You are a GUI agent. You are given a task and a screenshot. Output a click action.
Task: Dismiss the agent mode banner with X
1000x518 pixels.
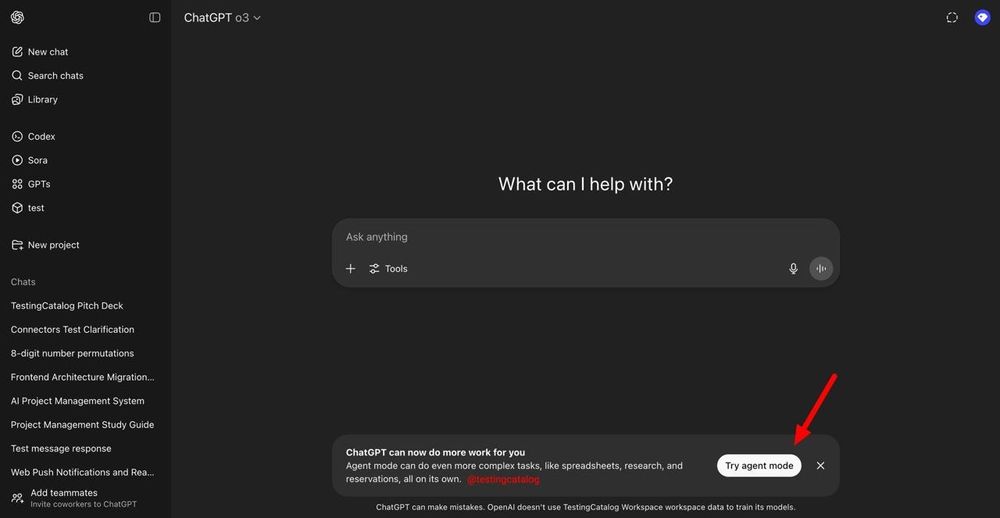tap(820, 466)
